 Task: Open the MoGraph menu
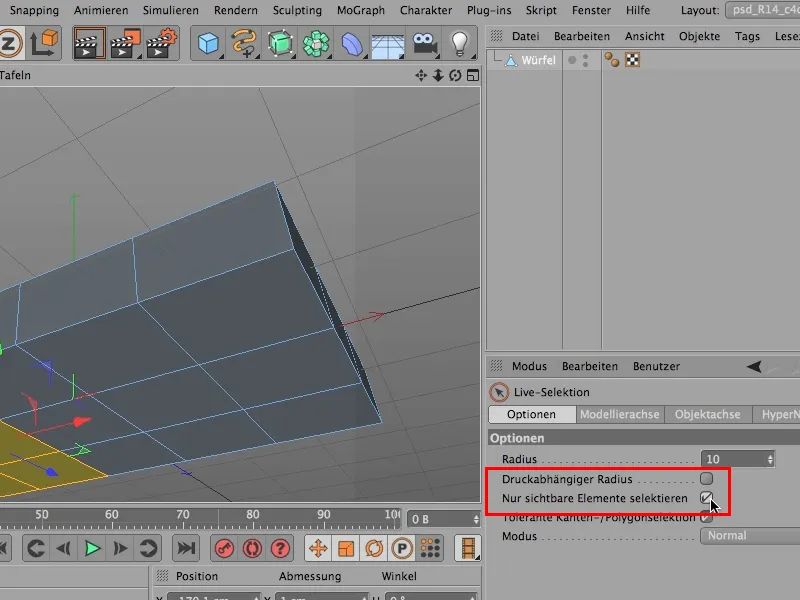pyautogui.click(x=361, y=10)
